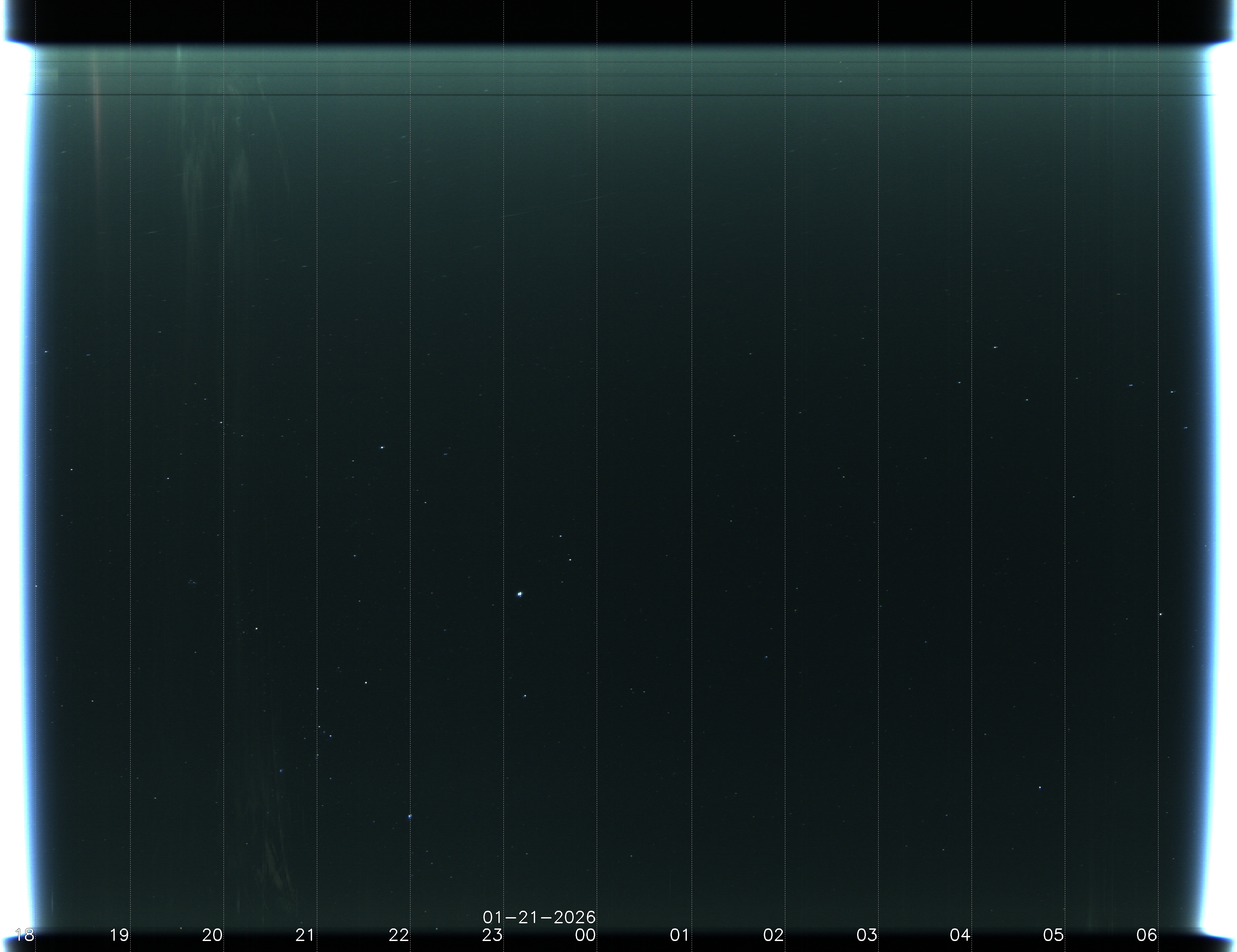The width and height of the screenshot is (1237, 952).
Task: Select the 06 hour marker
Action: click(x=1146, y=935)
